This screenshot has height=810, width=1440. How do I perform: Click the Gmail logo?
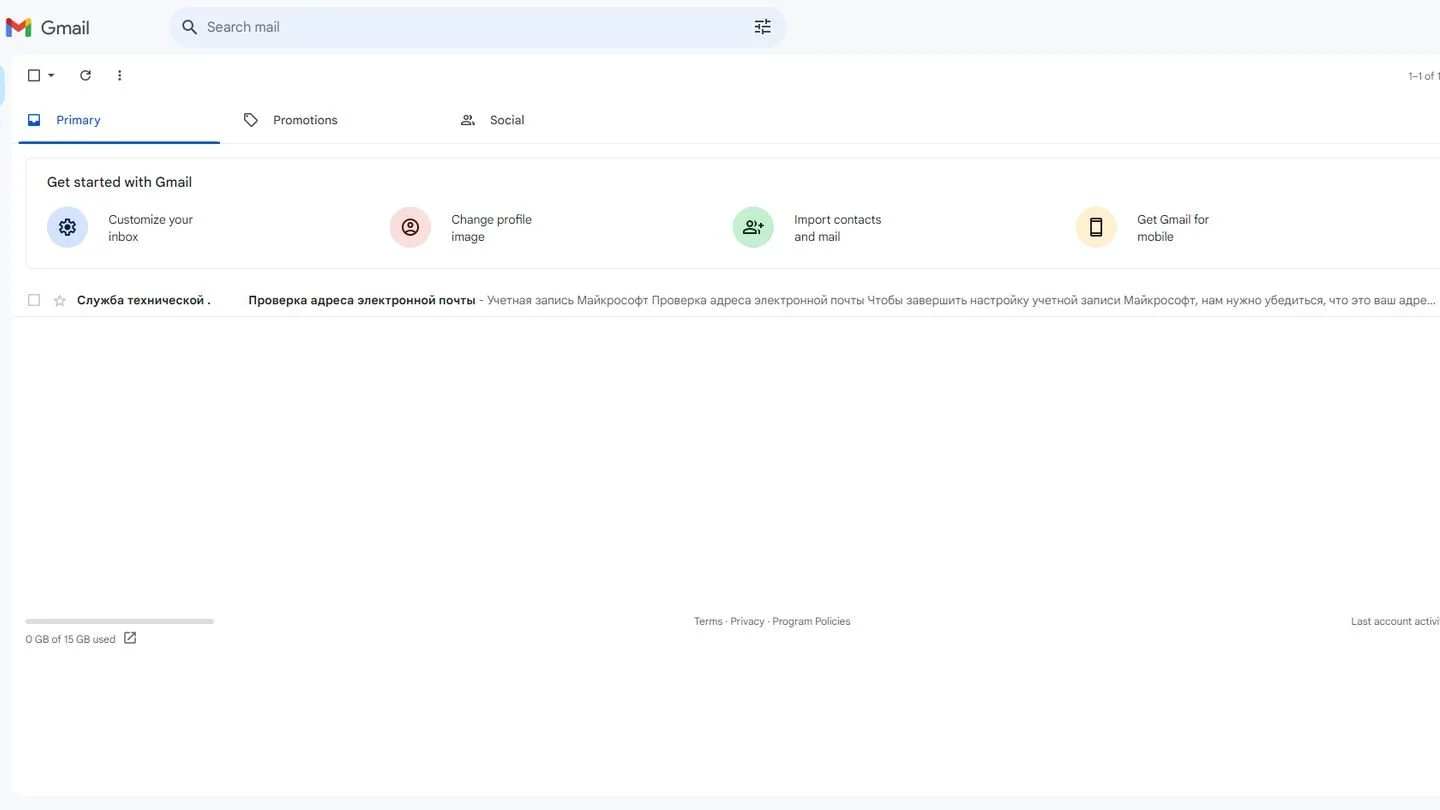point(48,27)
